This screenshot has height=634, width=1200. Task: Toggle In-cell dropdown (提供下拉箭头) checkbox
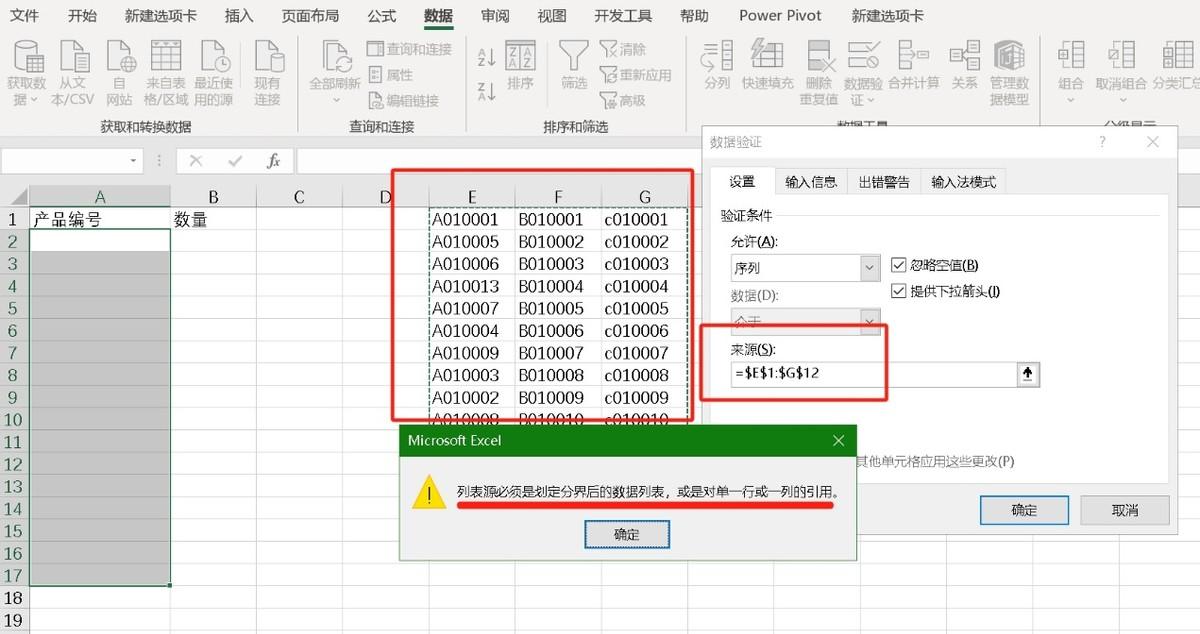(x=898, y=291)
